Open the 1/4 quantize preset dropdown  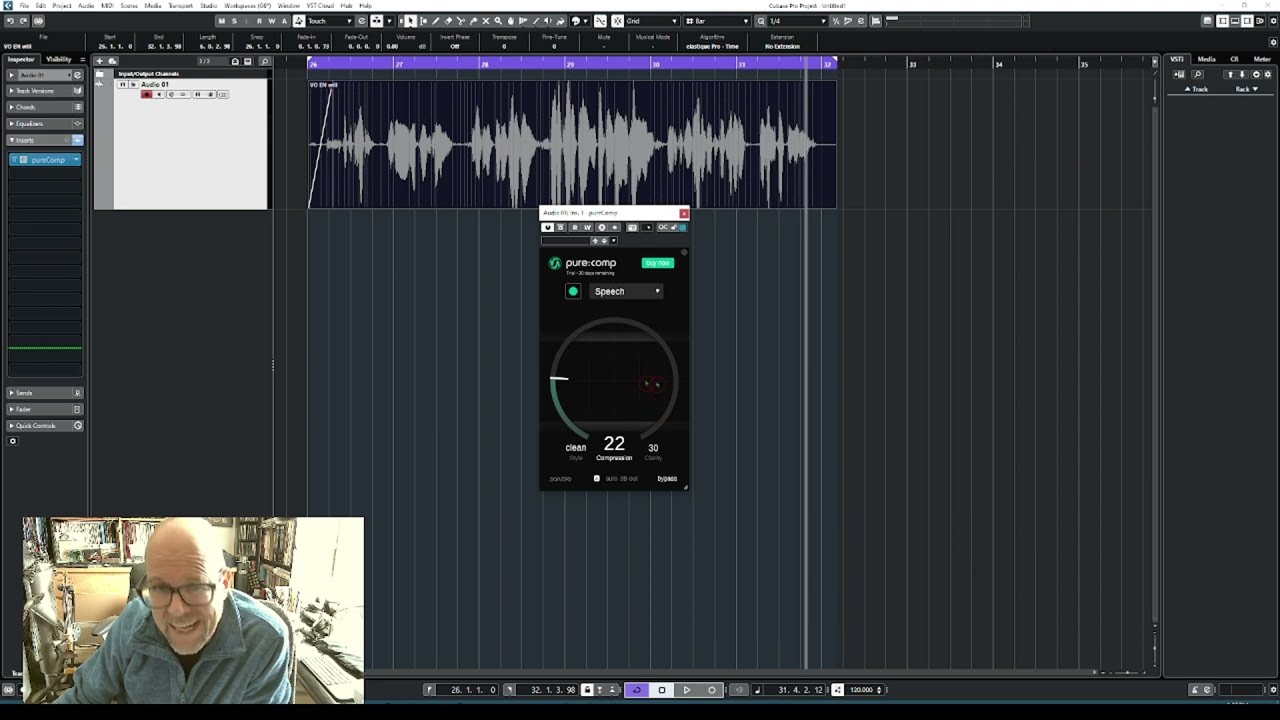pyautogui.click(x=797, y=21)
